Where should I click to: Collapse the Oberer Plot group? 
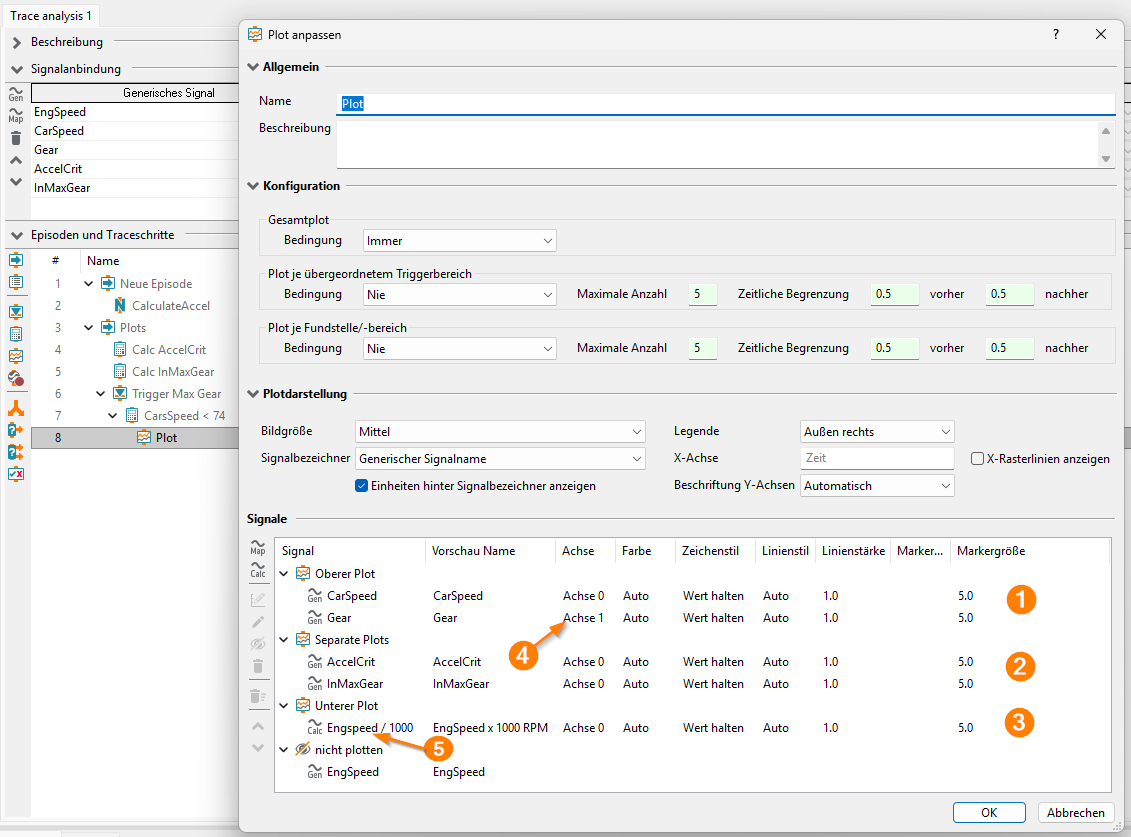284,574
